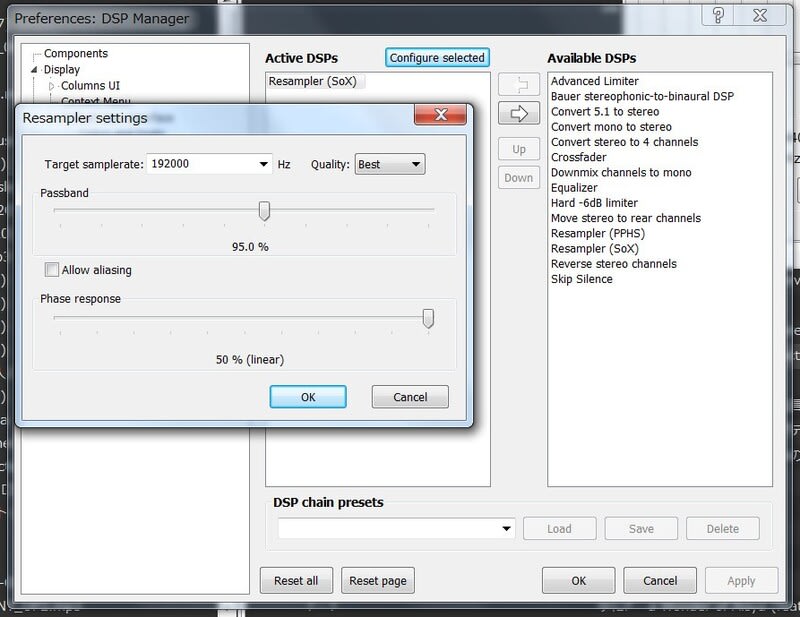Viewport: 800px width, 617px height.
Task: Select Resampler (PPHS) in Available DSPs
Action: click(x=598, y=234)
